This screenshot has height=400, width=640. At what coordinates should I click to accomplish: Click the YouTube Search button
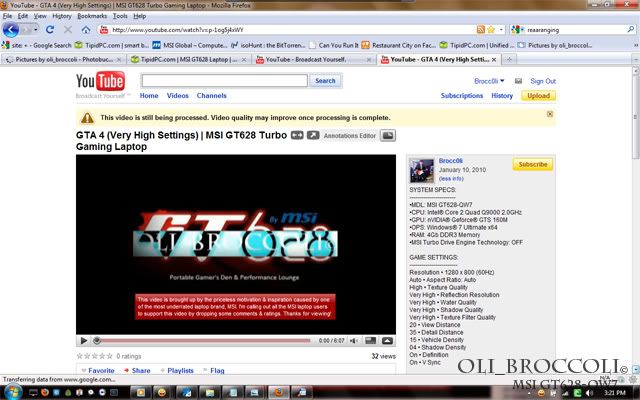[325, 81]
